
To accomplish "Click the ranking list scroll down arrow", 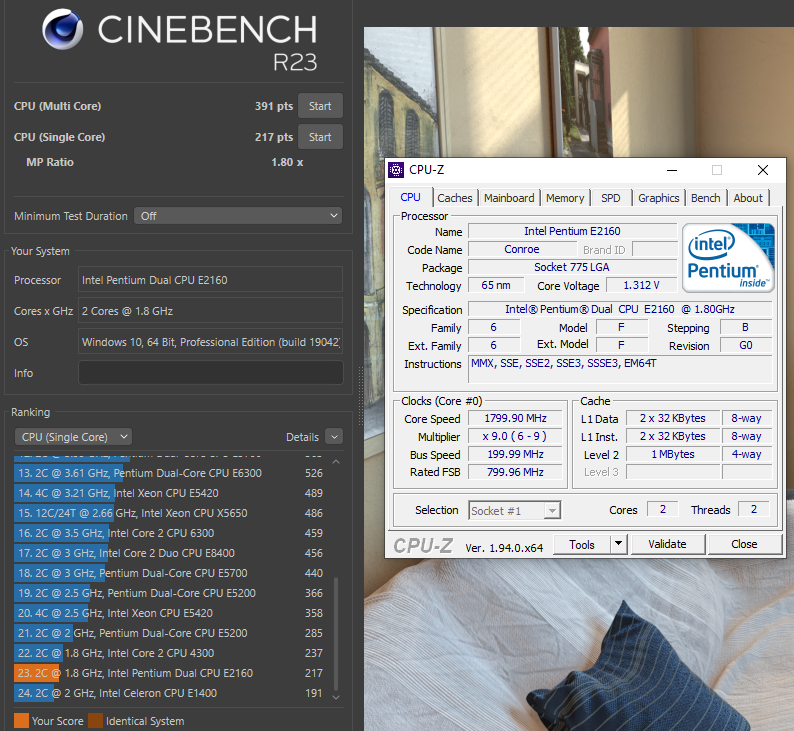I will [x=336, y=697].
